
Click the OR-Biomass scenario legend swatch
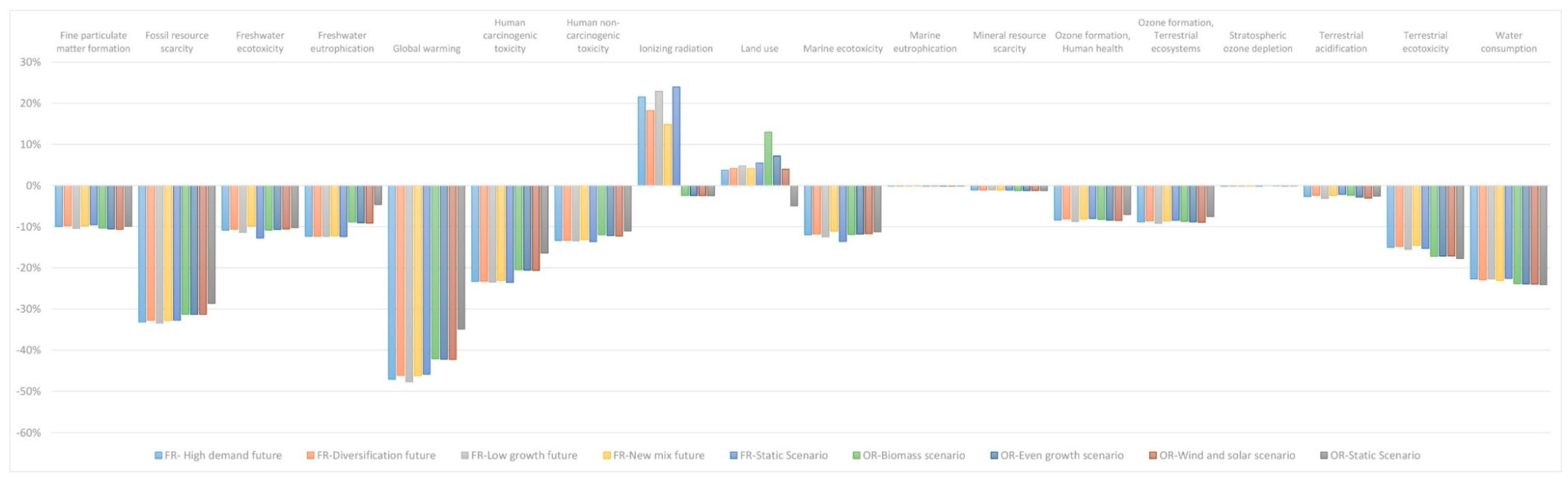pos(856,455)
